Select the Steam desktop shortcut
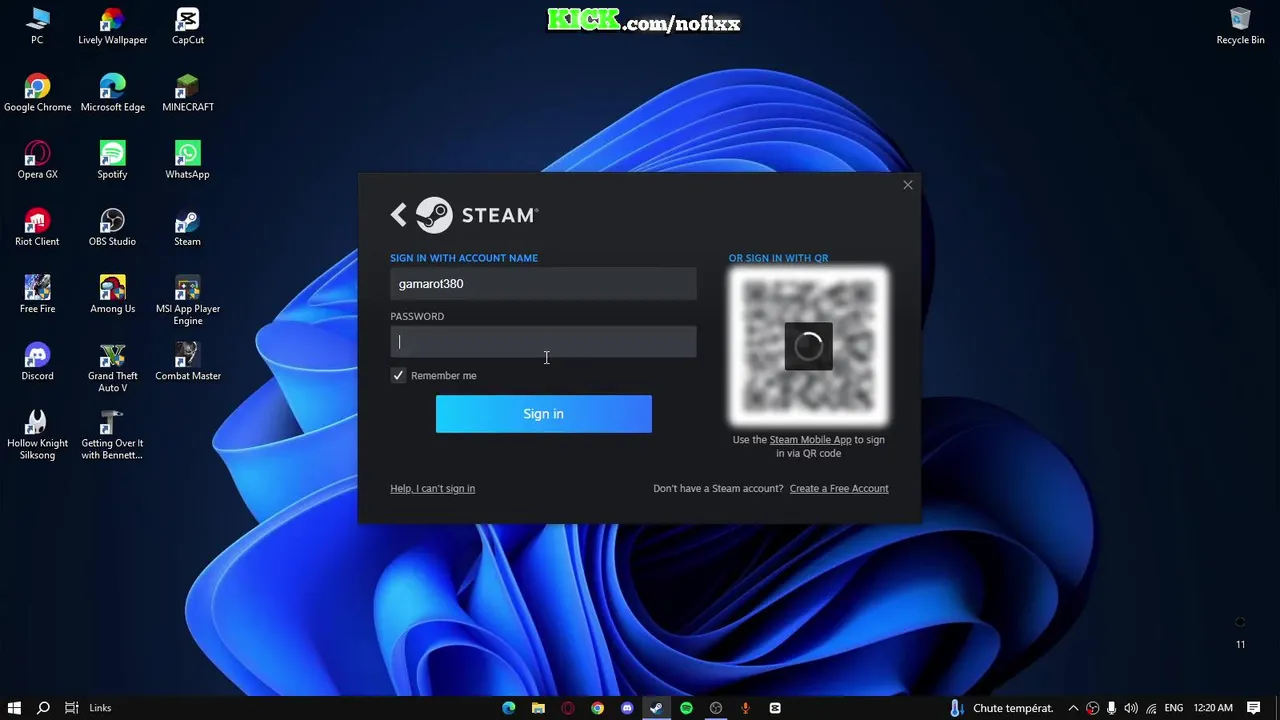Image resolution: width=1280 pixels, height=720 pixels. (x=187, y=227)
